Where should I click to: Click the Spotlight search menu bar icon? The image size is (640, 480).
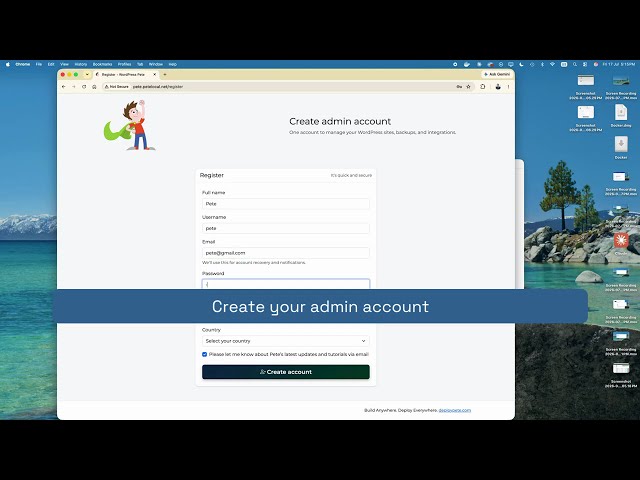click(575, 64)
